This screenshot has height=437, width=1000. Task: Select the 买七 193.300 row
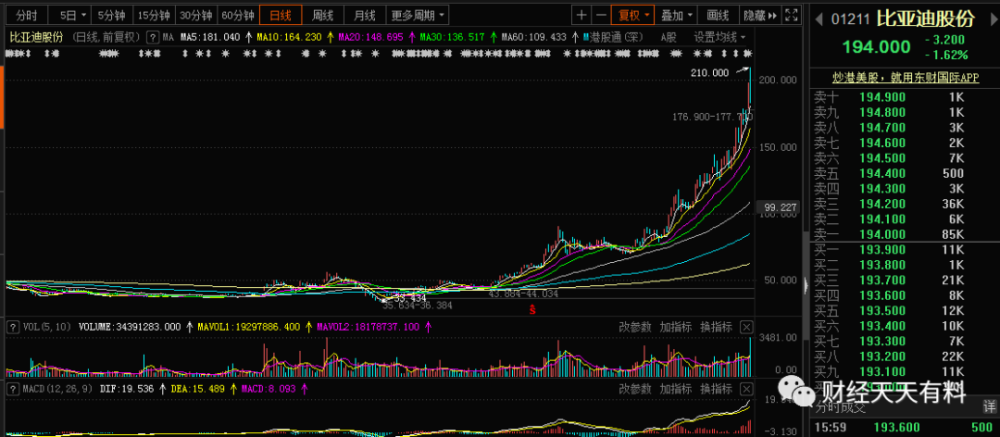pyautogui.click(x=902, y=341)
